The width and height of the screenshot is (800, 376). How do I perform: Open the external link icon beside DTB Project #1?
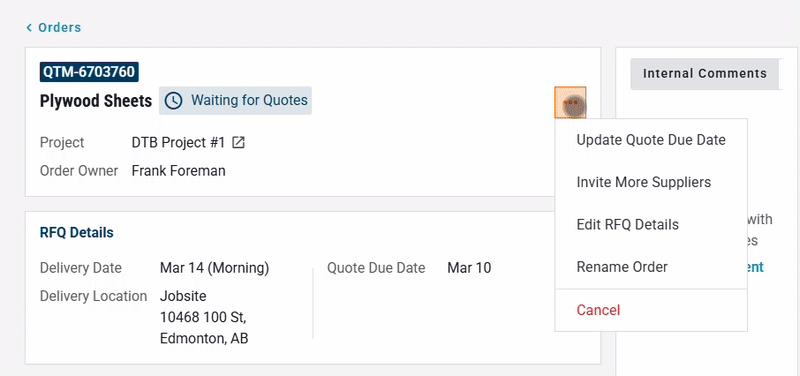click(x=238, y=143)
